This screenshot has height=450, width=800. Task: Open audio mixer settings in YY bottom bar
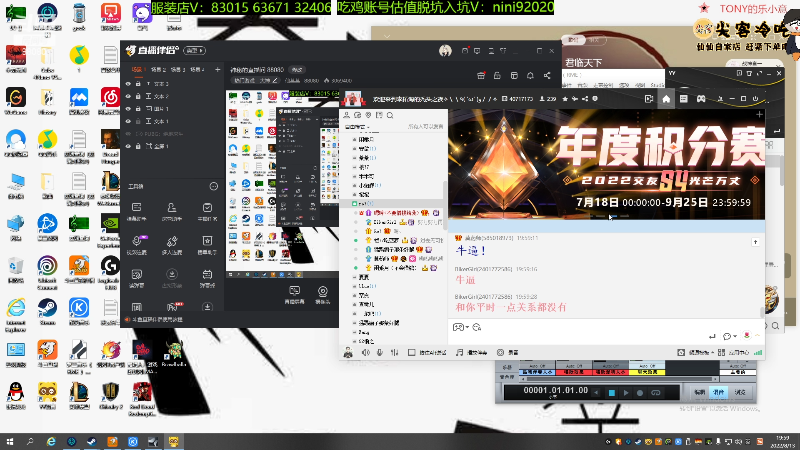pos(395,353)
